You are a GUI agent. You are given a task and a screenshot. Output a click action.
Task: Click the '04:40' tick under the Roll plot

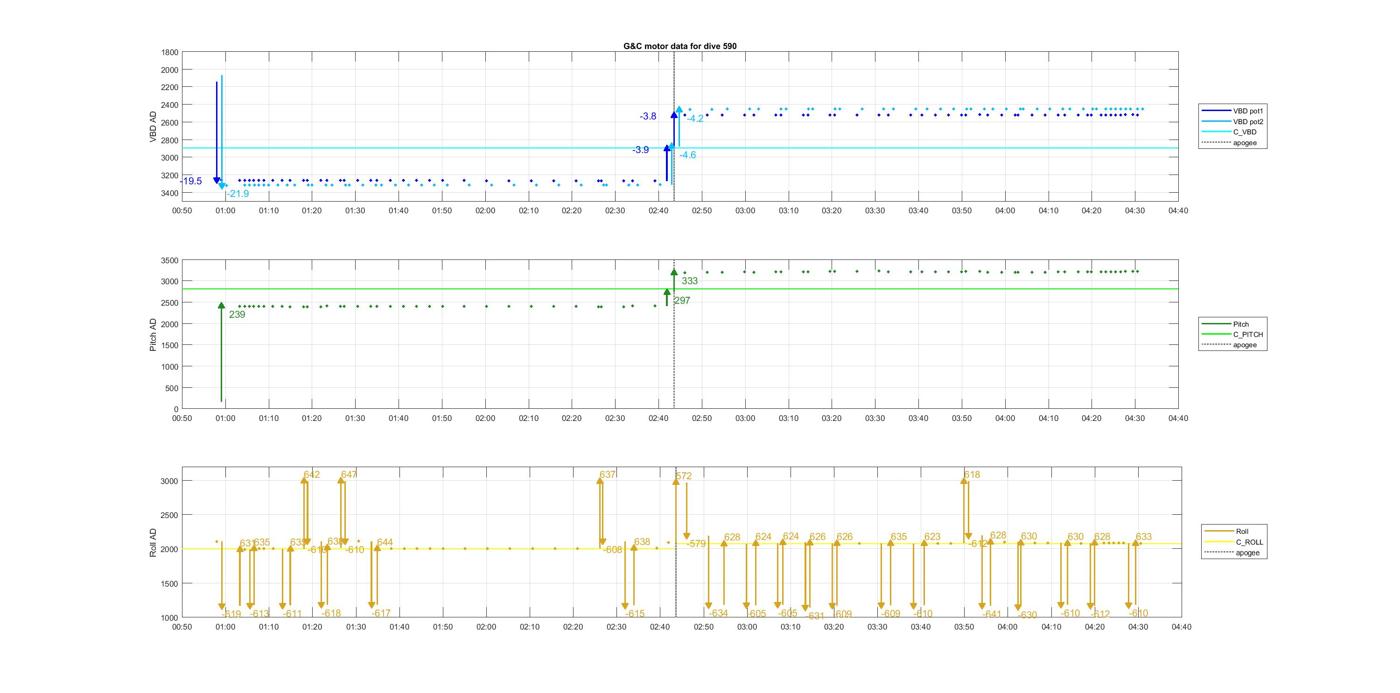coord(1181,627)
